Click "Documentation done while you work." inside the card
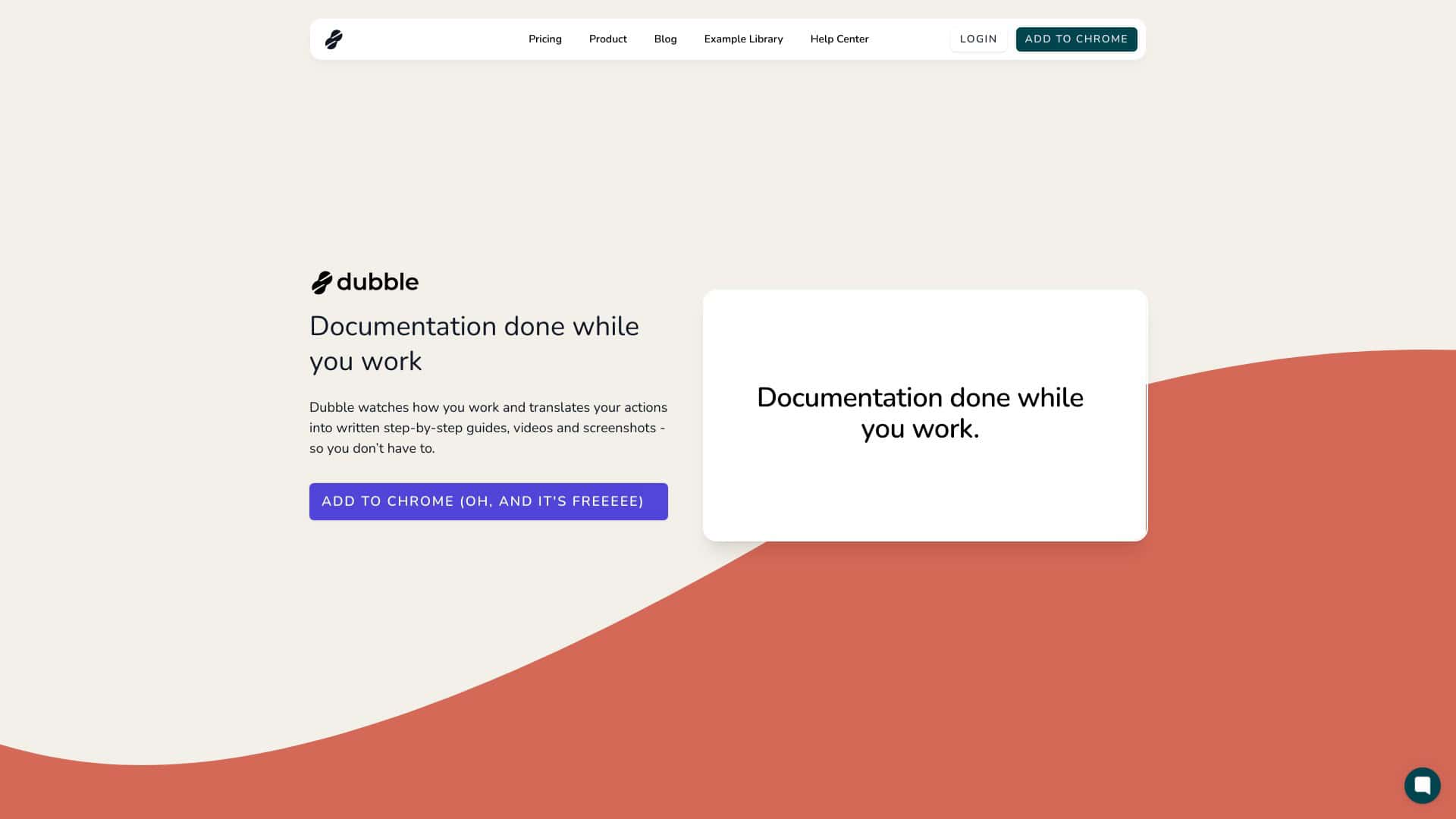 [921, 413]
